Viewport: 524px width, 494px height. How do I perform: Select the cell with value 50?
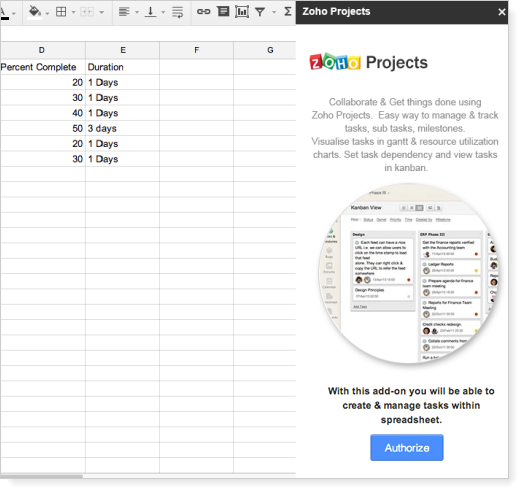[42, 128]
